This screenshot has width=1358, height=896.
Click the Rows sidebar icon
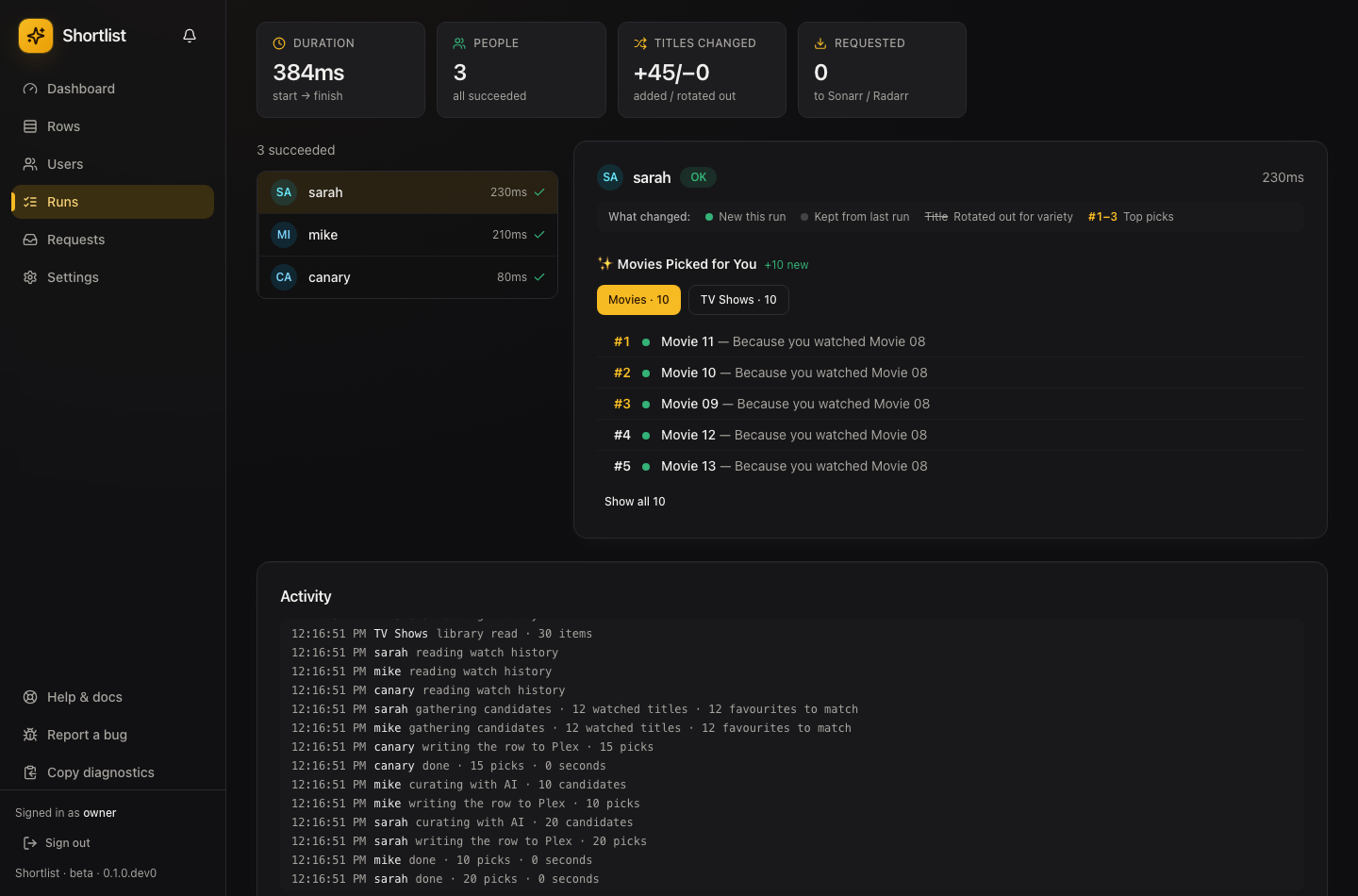[x=30, y=126]
